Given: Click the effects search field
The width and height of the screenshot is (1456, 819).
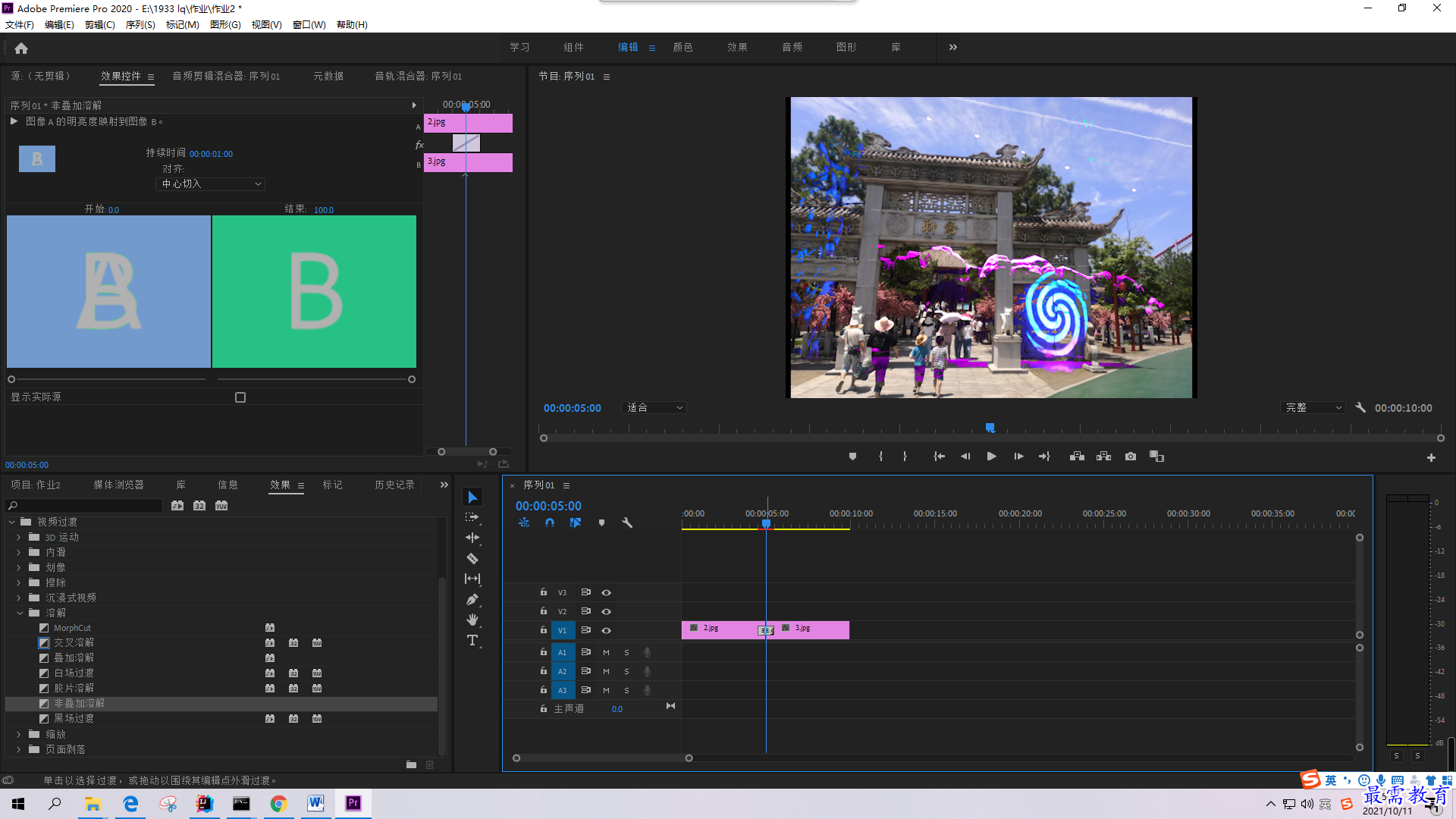Looking at the screenshot, I should click(x=83, y=506).
